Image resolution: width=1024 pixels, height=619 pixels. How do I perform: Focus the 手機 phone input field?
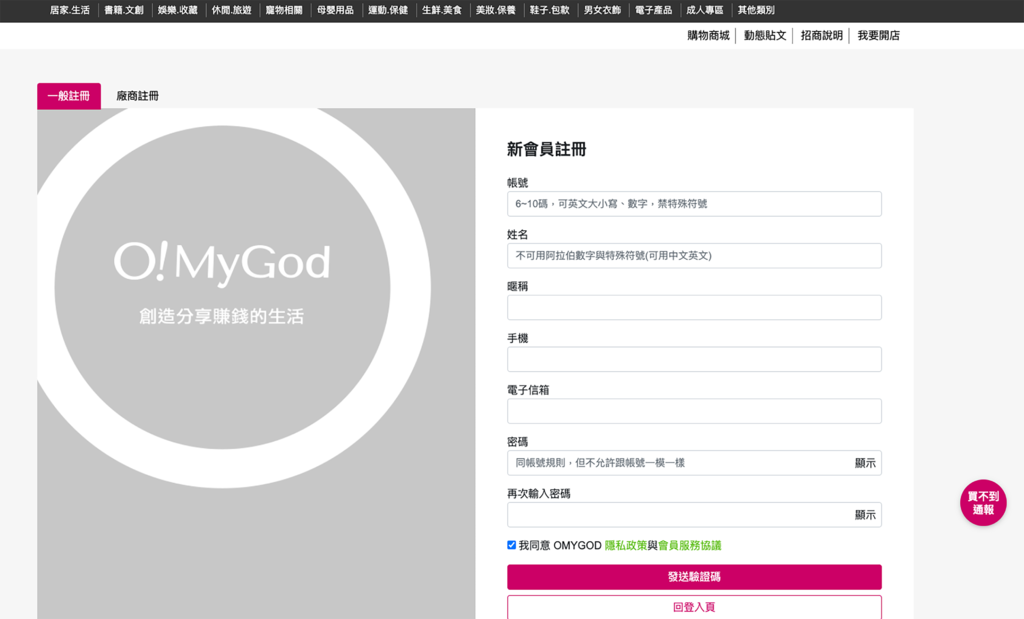[694, 359]
